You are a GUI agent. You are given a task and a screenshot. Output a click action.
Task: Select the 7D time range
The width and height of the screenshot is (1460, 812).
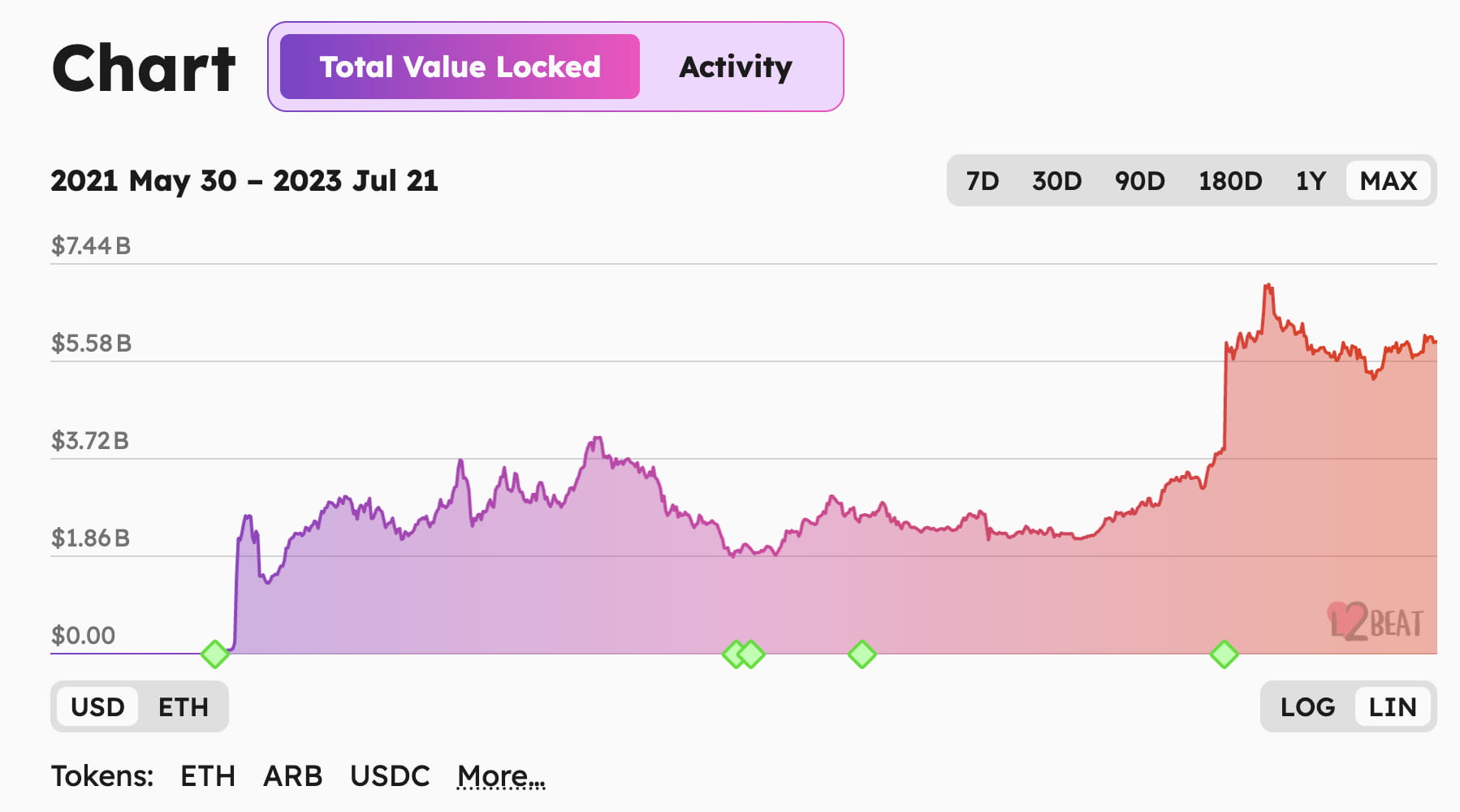point(982,180)
